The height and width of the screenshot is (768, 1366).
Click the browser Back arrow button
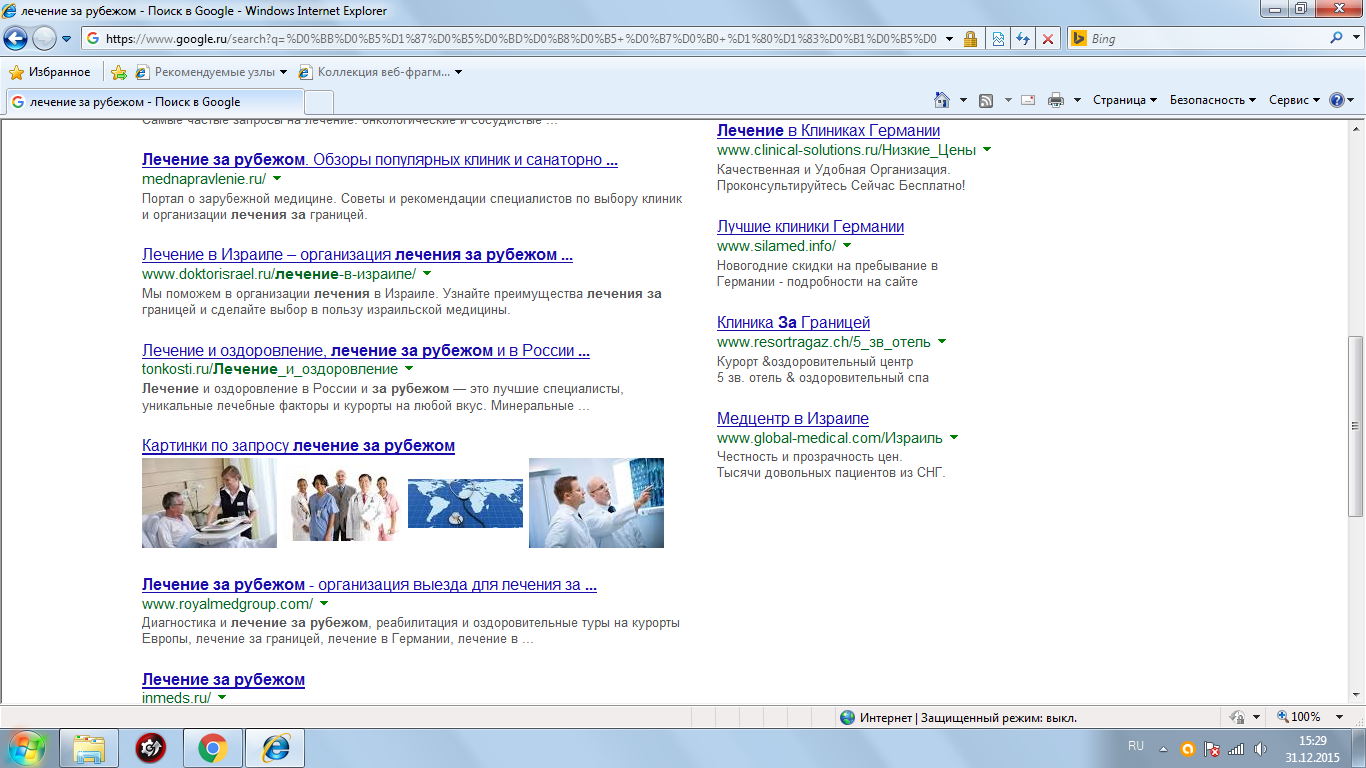pyautogui.click(x=15, y=39)
